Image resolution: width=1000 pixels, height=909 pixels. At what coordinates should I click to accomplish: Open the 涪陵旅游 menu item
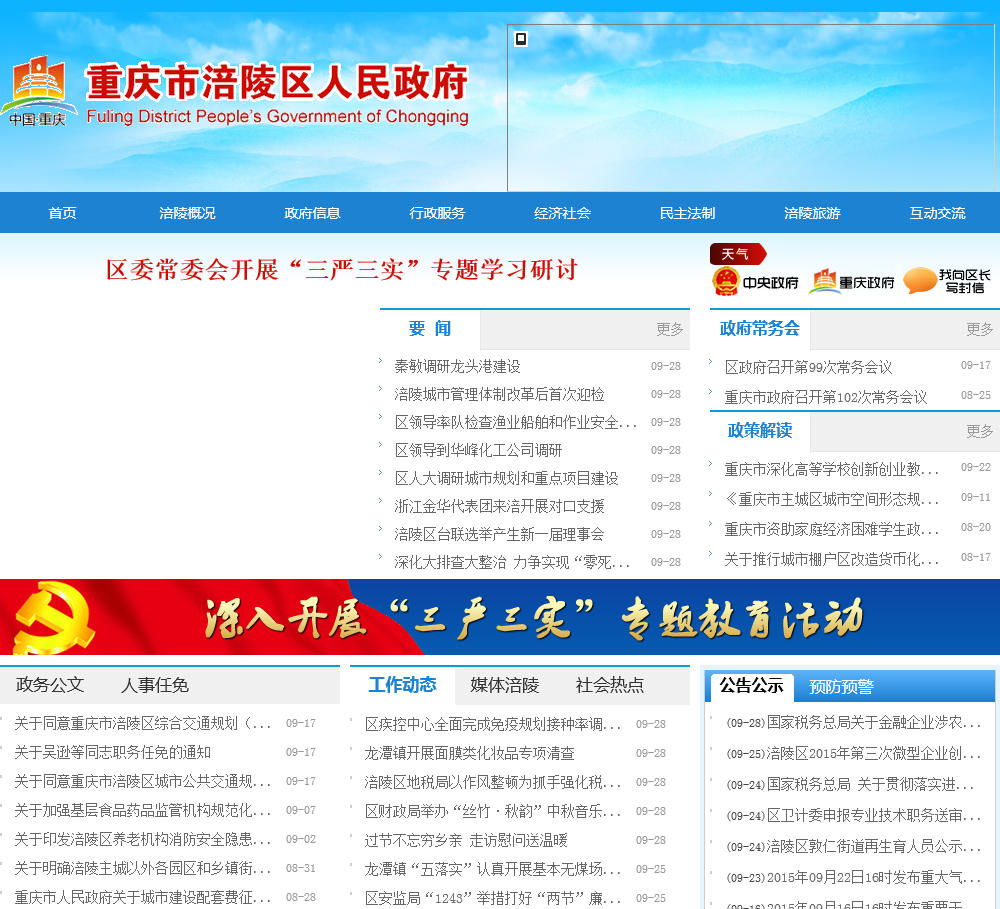(x=812, y=213)
